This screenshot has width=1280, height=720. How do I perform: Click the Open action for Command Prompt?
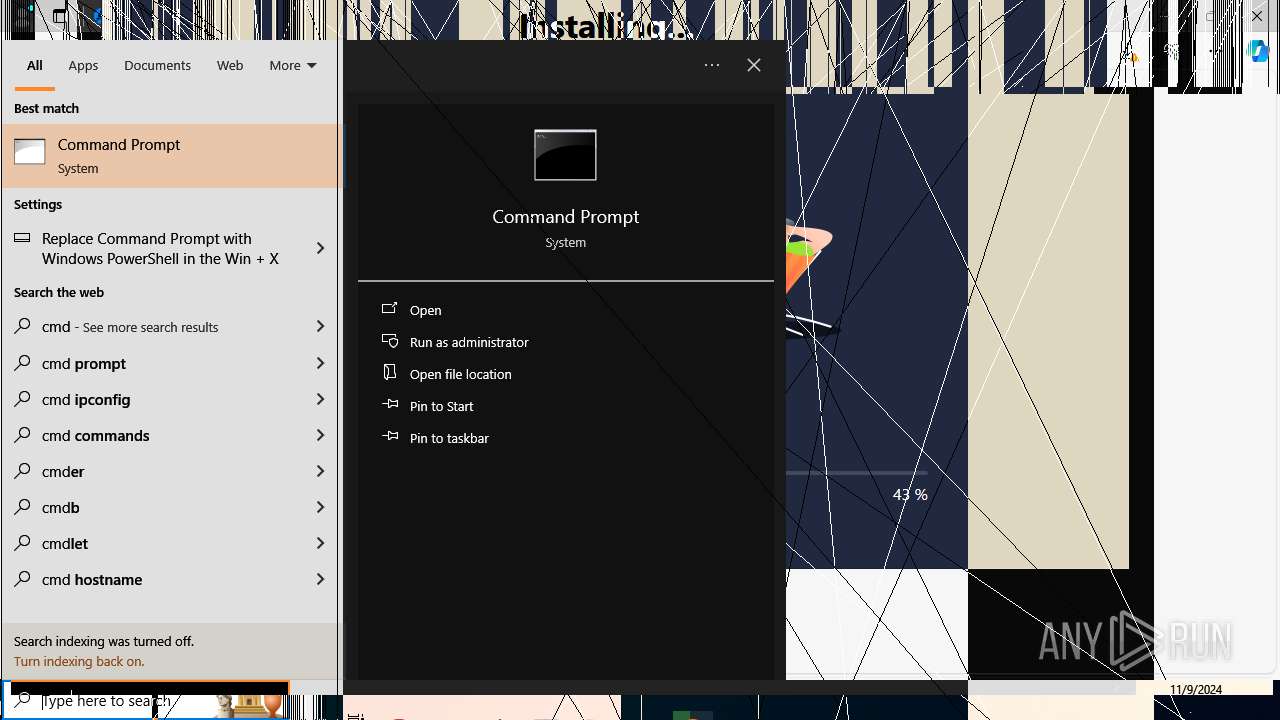426,310
